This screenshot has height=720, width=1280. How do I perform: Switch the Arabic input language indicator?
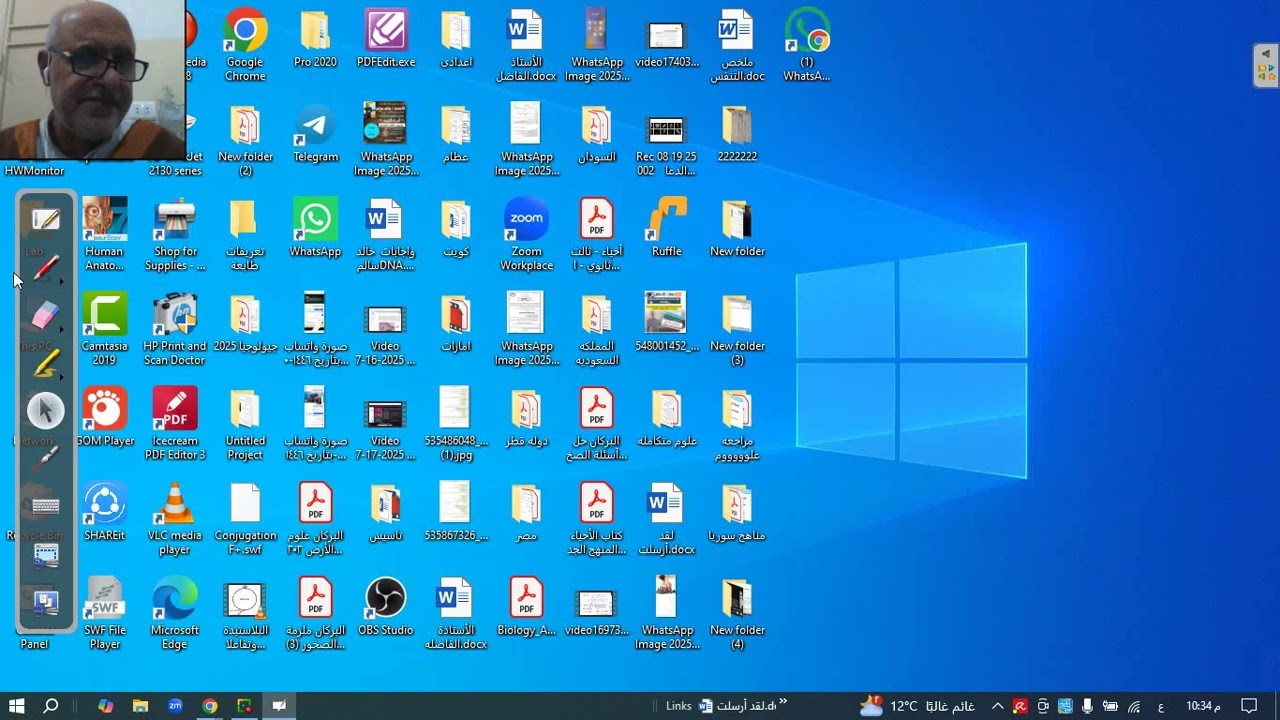coord(1160,707)
